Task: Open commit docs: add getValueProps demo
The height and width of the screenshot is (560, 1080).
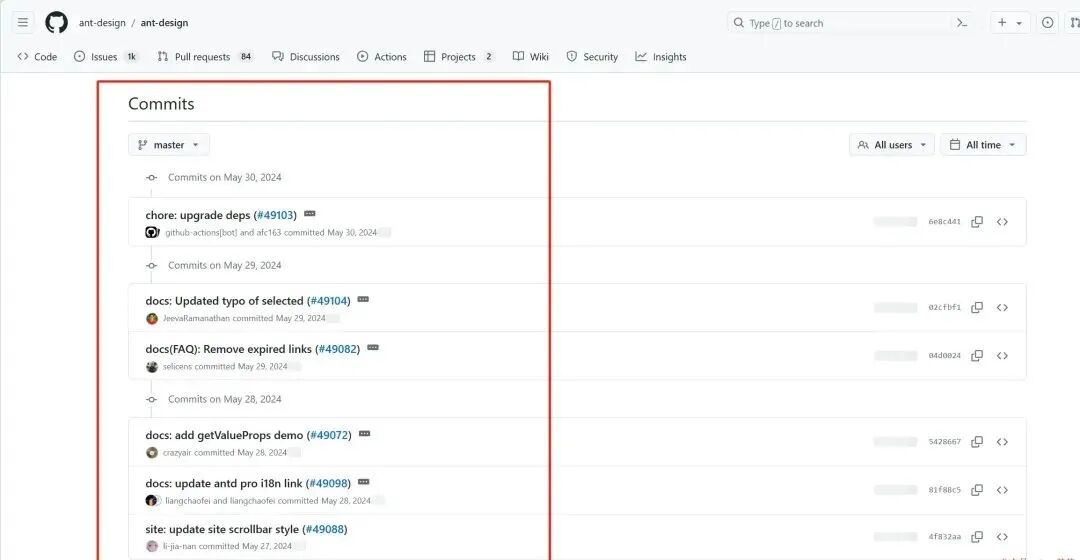Action: 225,435
